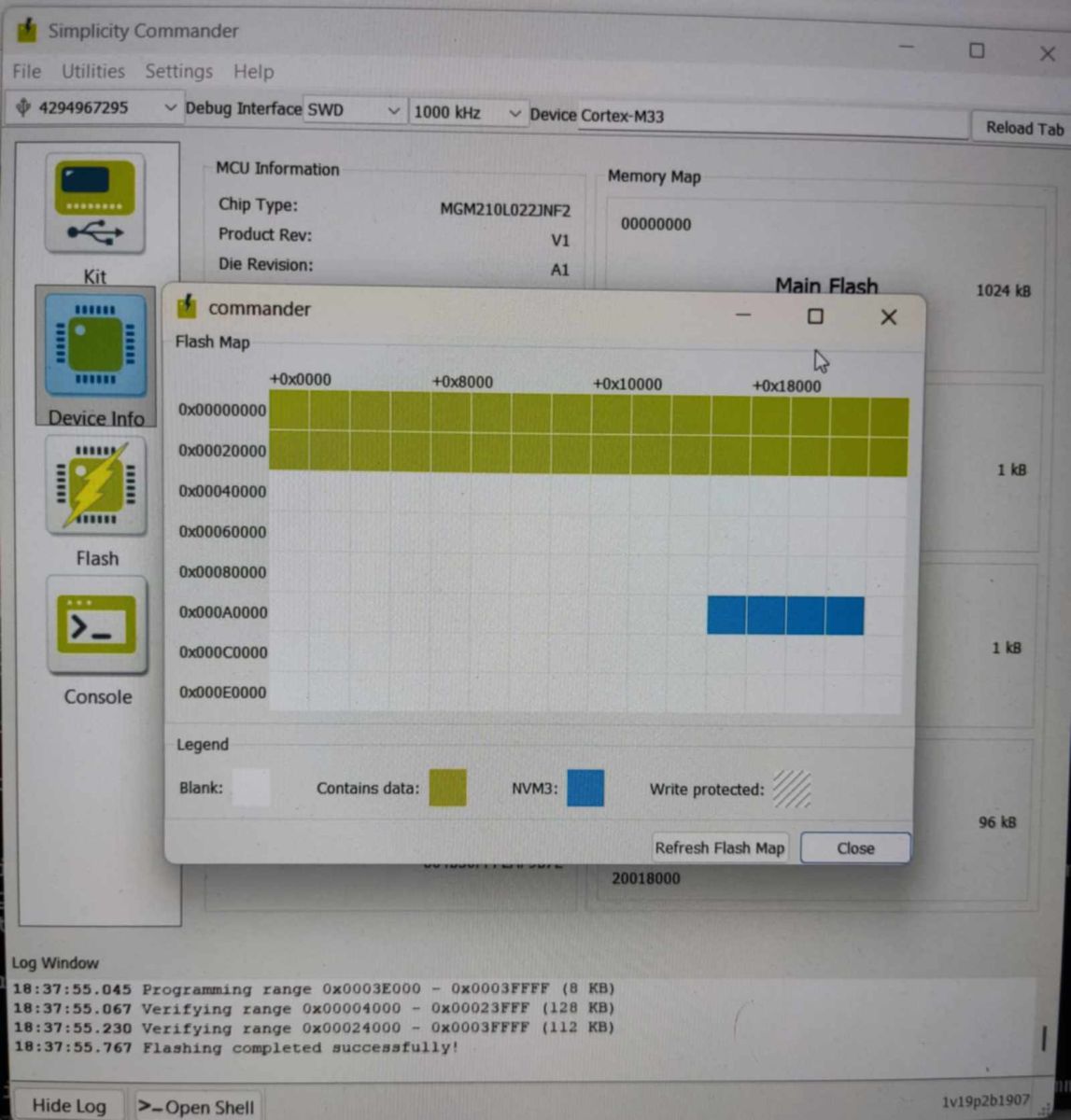The image size is (1071, 1120).
Task: Click the row label 0x000E0000
Action: tap(223, 693)
